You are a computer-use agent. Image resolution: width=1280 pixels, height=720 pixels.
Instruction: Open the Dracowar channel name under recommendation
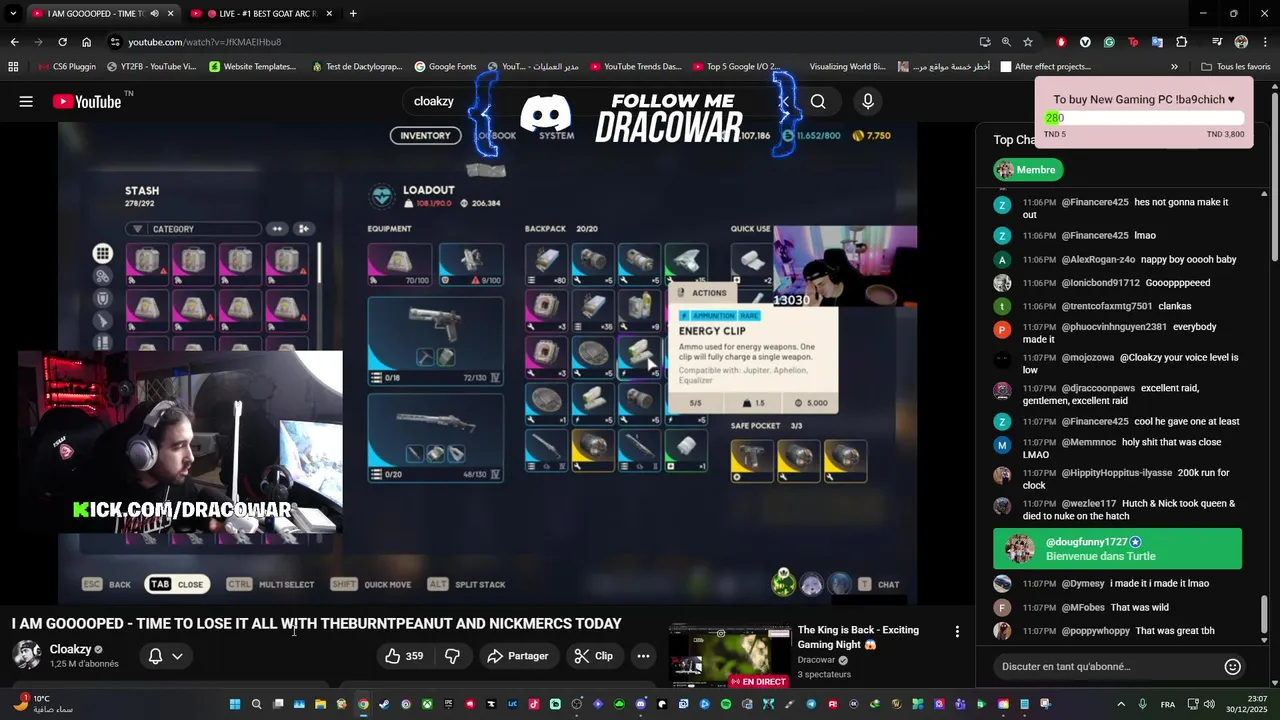click(x=816, y=660)
